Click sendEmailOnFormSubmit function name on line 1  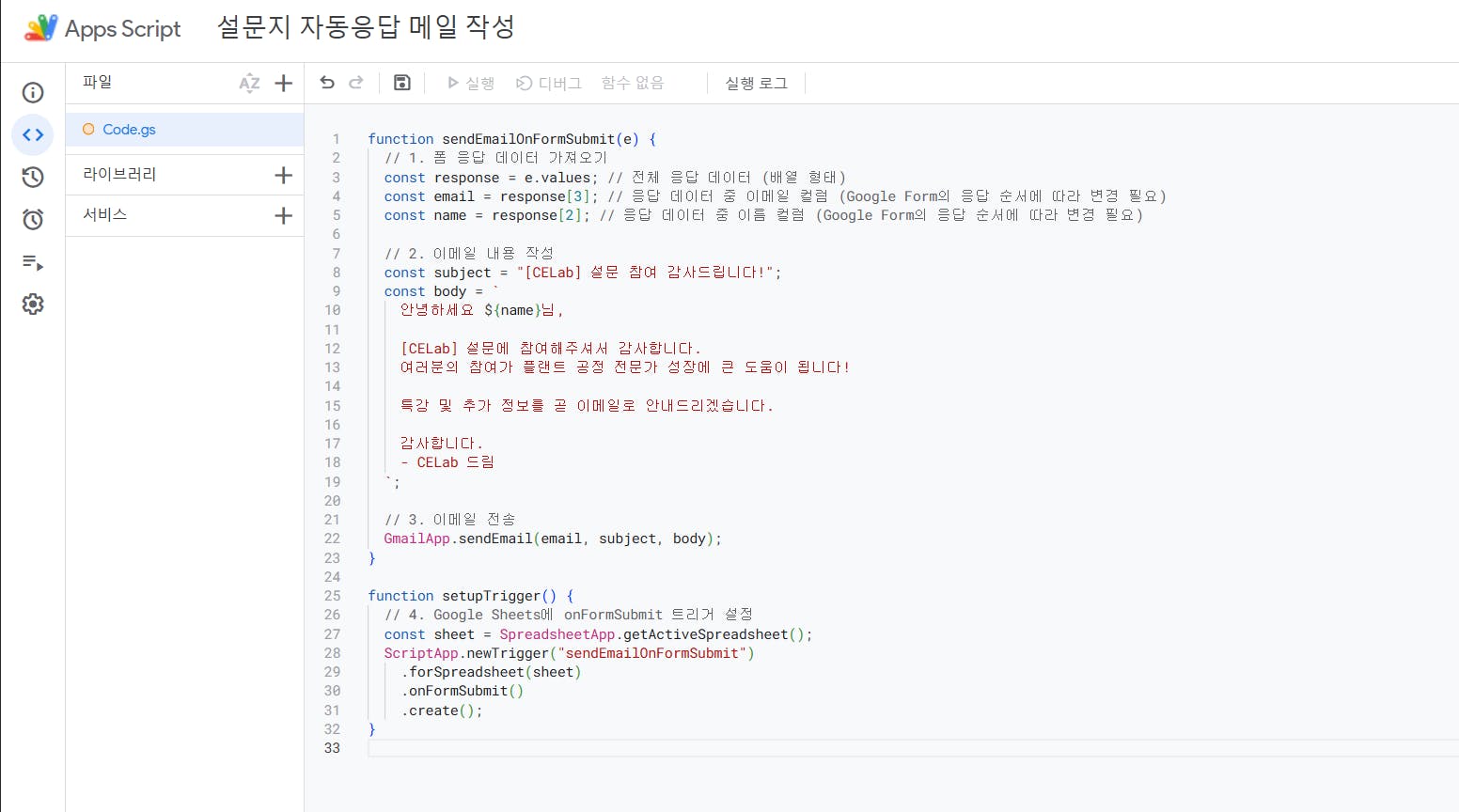(528, 139)
